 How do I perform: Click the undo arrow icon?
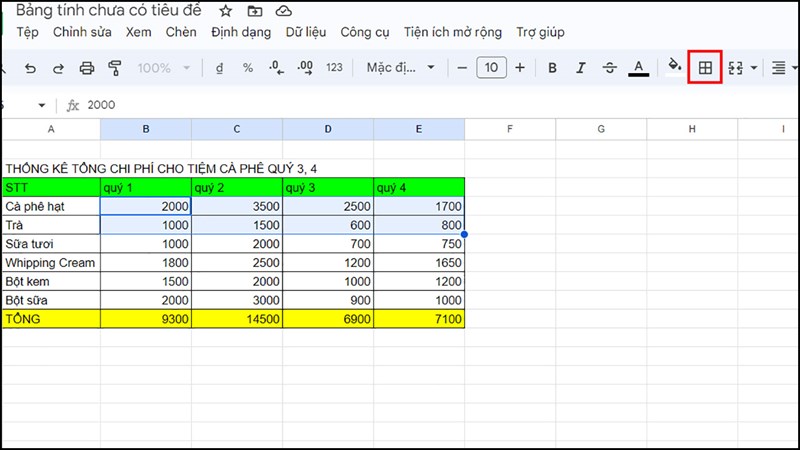[30, 68]
